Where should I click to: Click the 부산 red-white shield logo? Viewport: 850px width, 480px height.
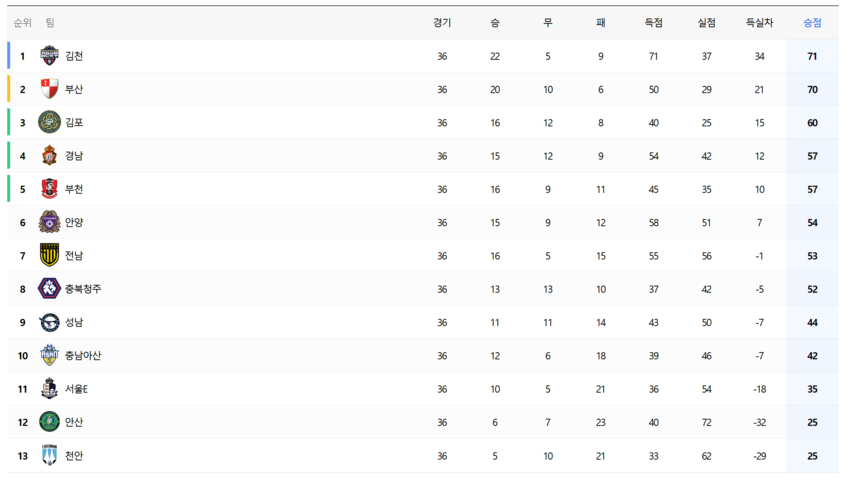49,89
